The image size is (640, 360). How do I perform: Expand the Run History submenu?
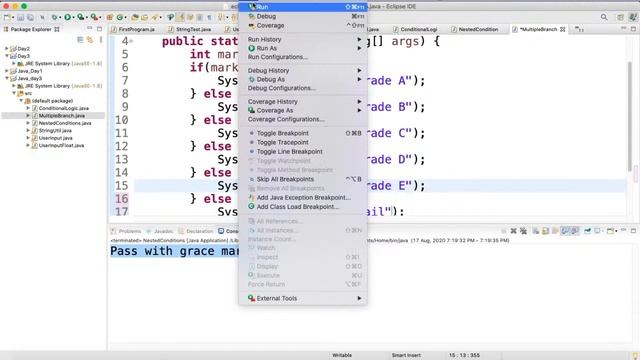[303, 39]
